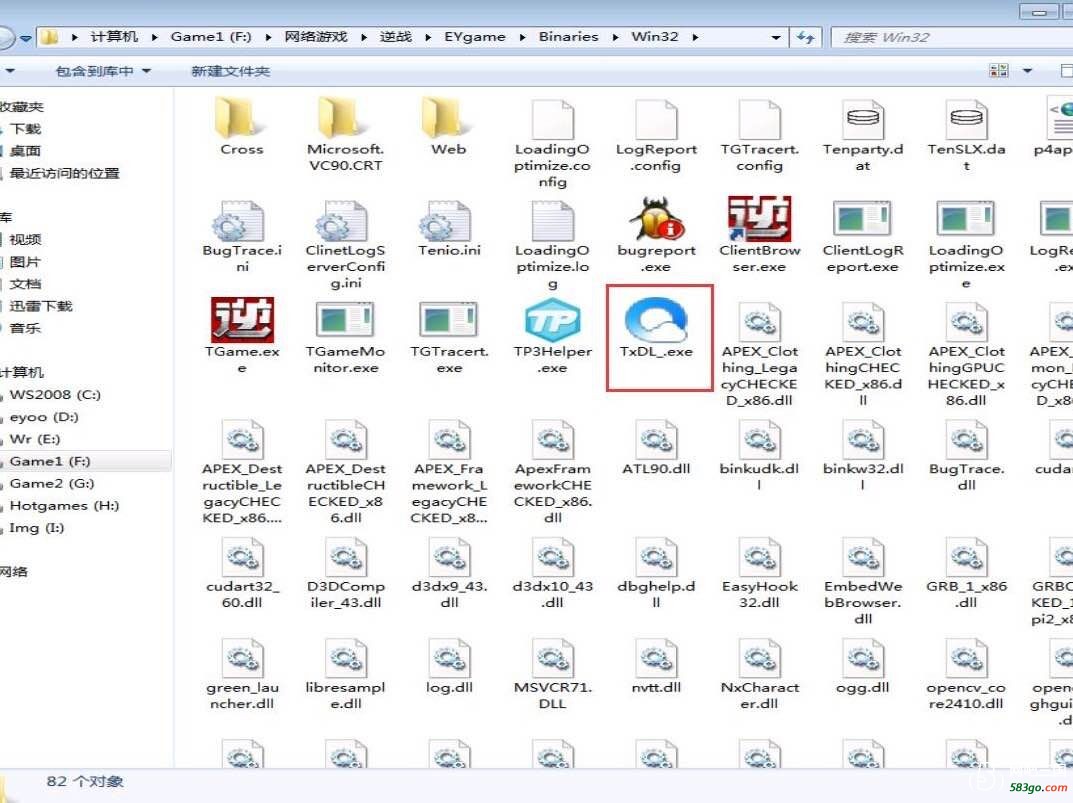This screenshot has height=803, width=1073.
Task: Select the TGame.exe game icon
Action: click(x=242, y=320)
